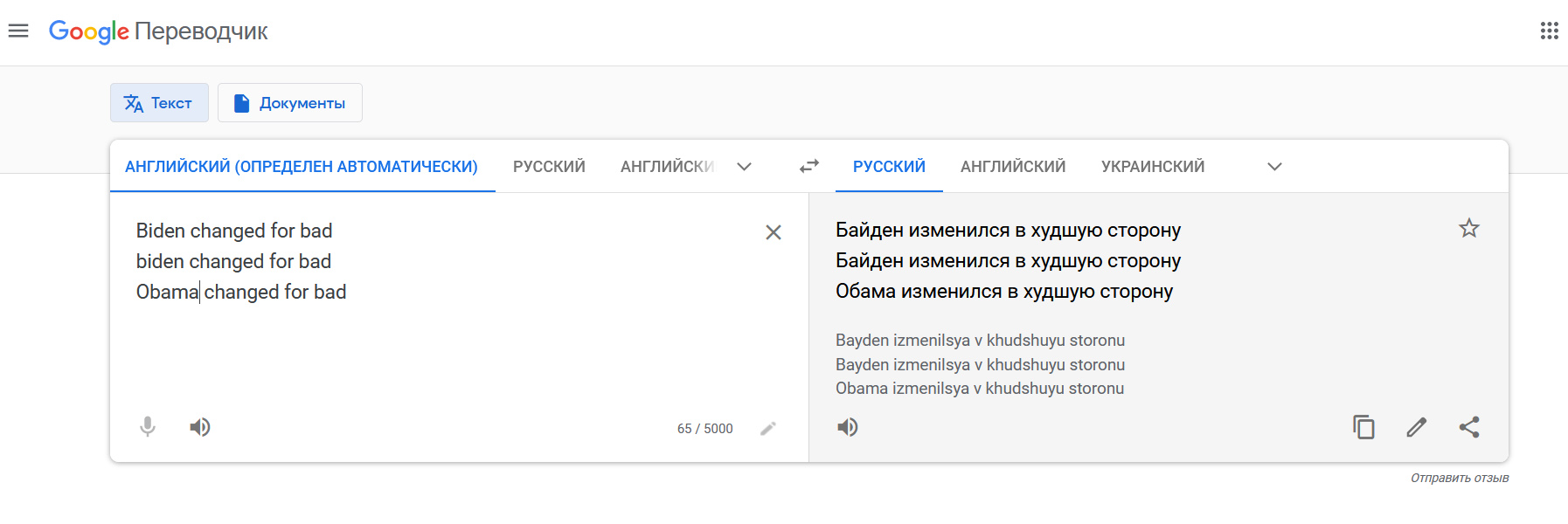Select Украинский as target language
The width and height of the screenshot is (1568, 524).
coord(1153,166)
